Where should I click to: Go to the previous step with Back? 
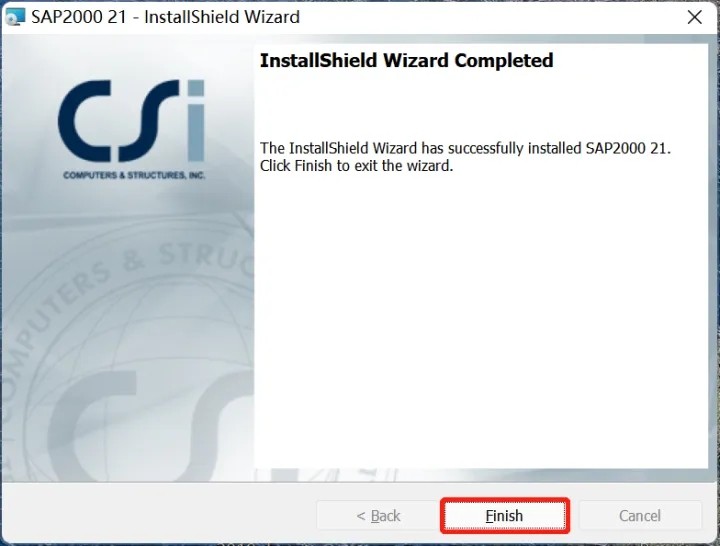(x=377, y=516)
